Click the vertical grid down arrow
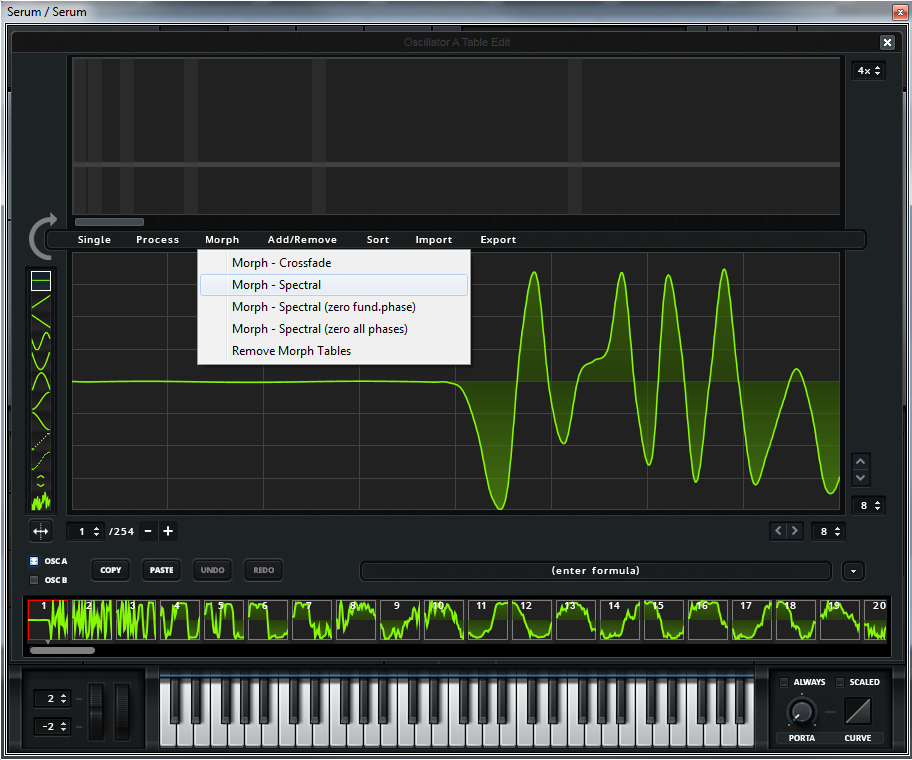The width and height of the screenshot is (912, 760). [860, 477]
